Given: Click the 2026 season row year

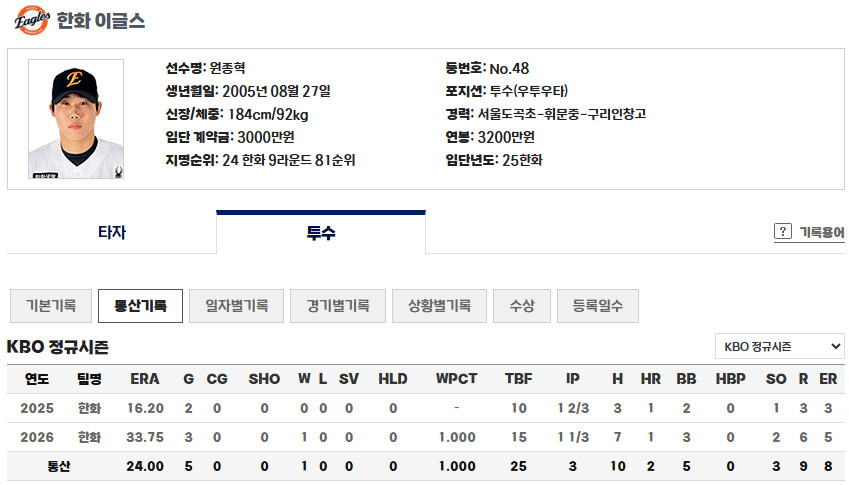Looking at the screenshot, I should 37,437.
